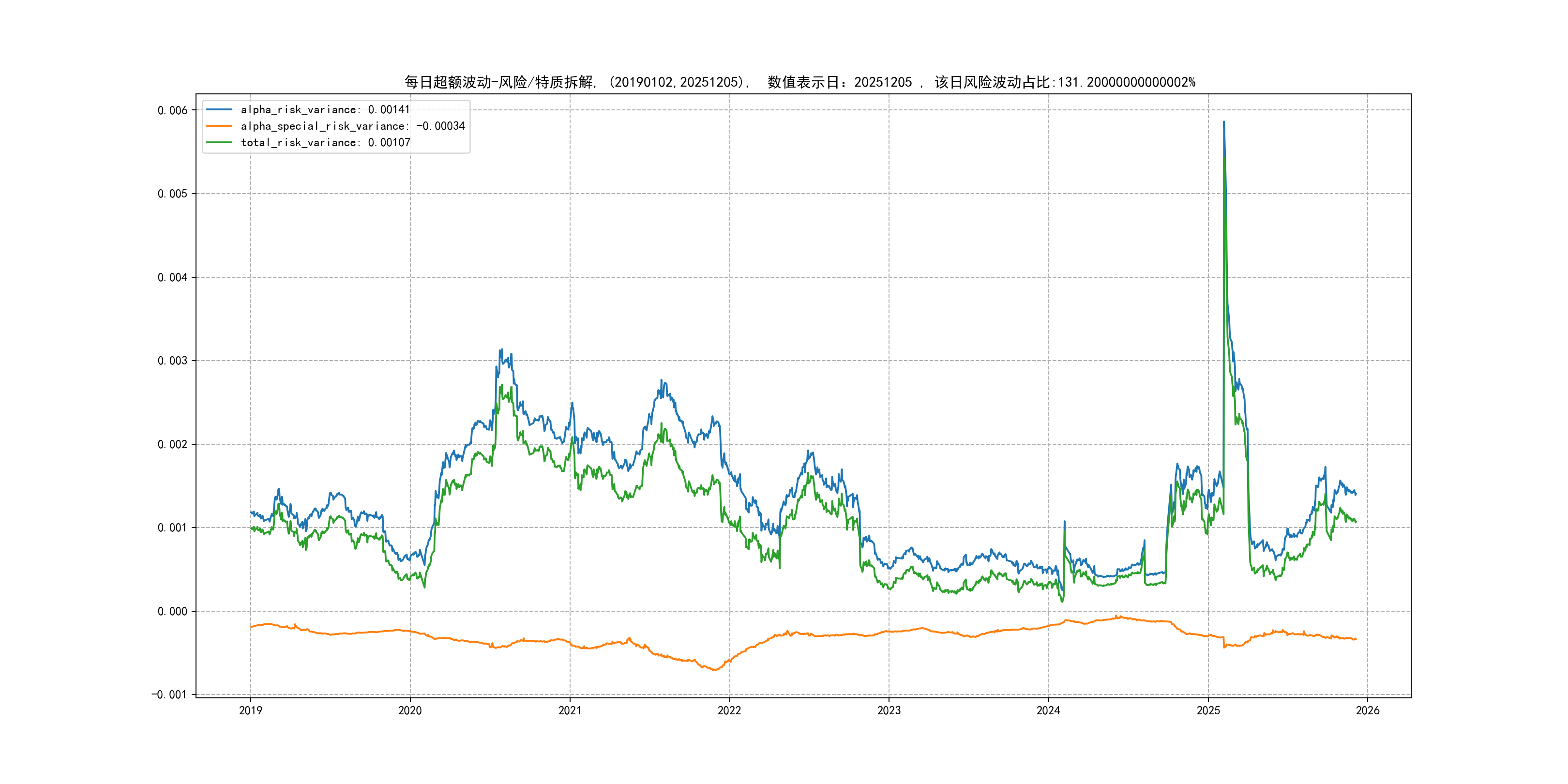
Task: Click the 0.006 y-axis tick label
Action: [172, 110]
